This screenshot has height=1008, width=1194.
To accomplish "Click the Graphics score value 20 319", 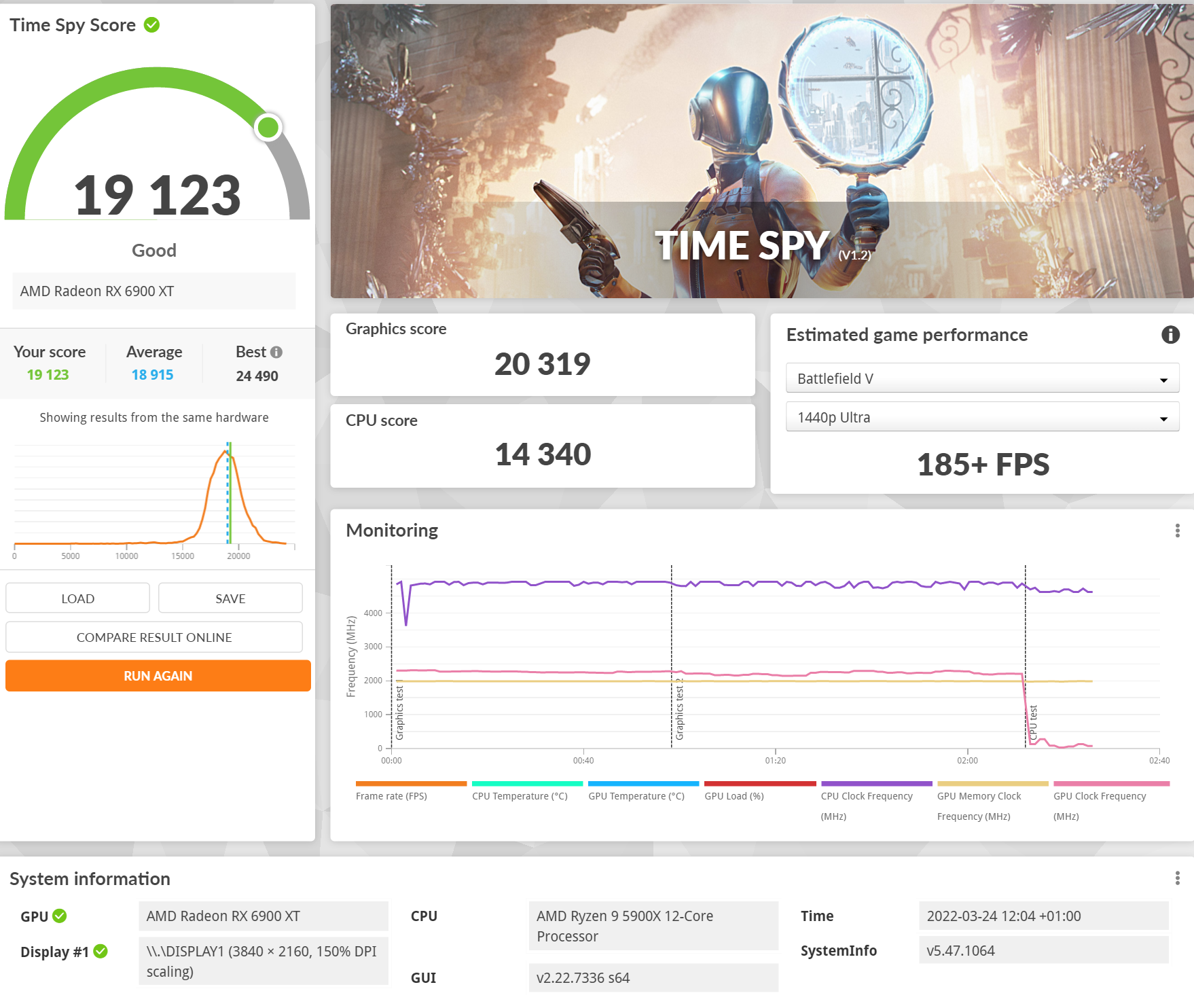I will click(543, 364).
